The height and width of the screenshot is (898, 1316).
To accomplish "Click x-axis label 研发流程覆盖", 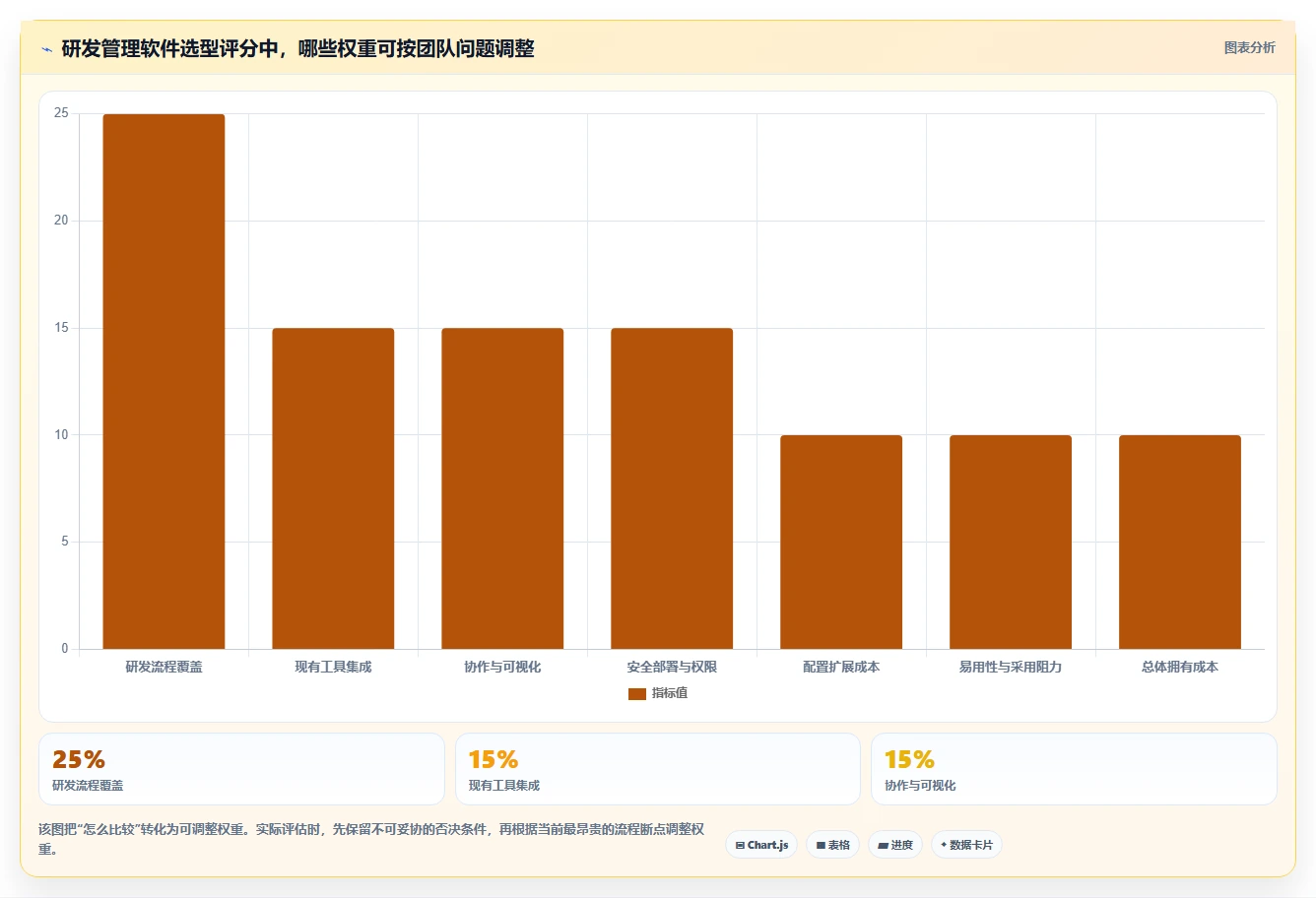I will tap(164, 667).
